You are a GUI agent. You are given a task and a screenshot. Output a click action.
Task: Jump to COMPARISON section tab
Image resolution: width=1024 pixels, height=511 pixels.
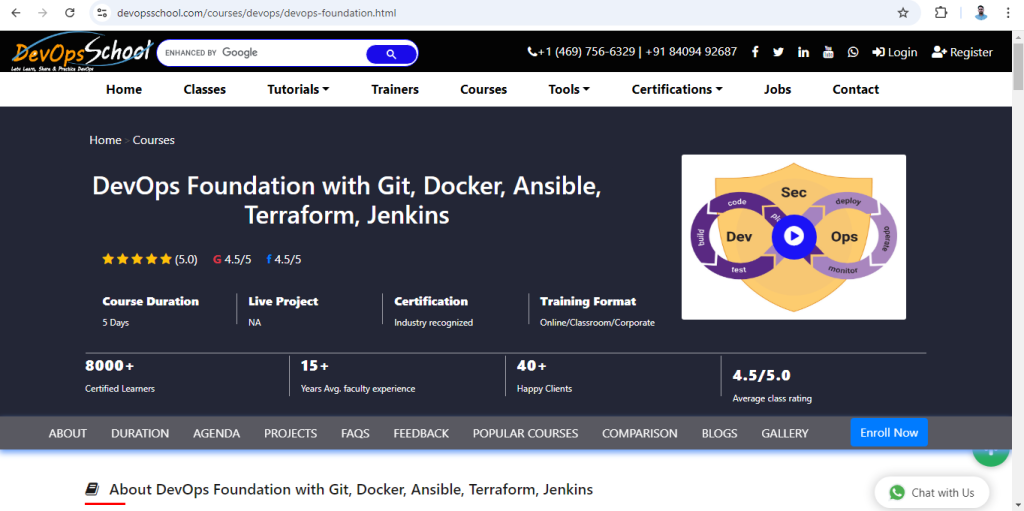pos(640,433)
